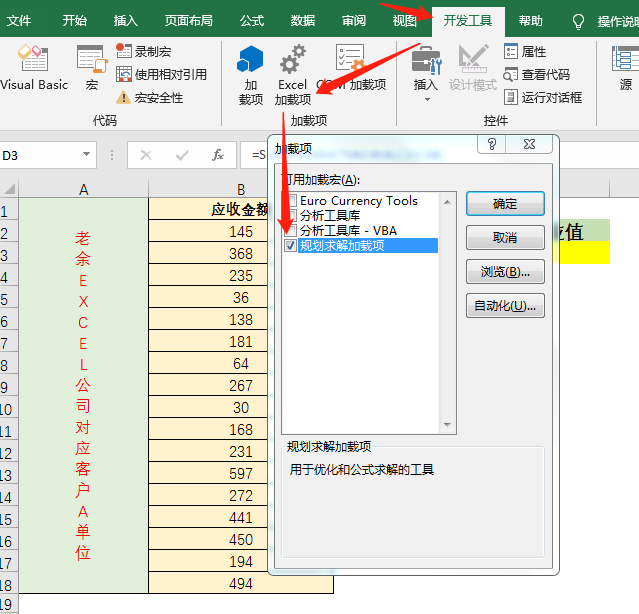The width and height of the screenshot is (639, 614).
Task: Open the Visual Basic editor
Action: [x=33, y=68]
